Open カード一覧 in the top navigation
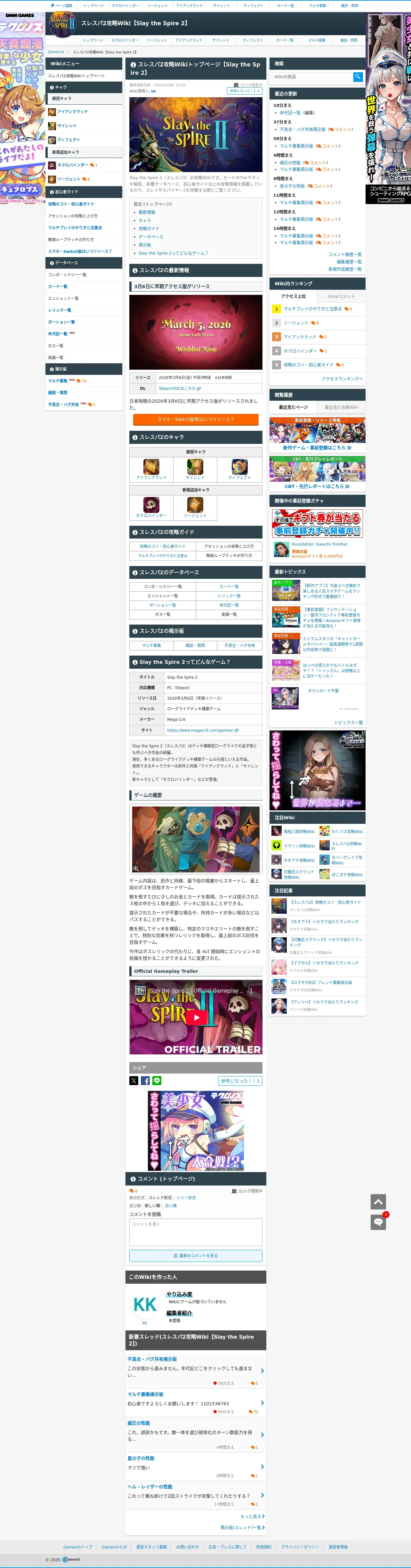411x1568 pixels. 285,5
